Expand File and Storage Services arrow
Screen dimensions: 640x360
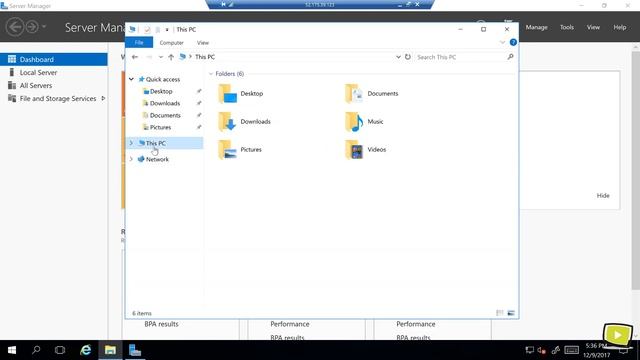pyautogui.click(x=103, y=98)
